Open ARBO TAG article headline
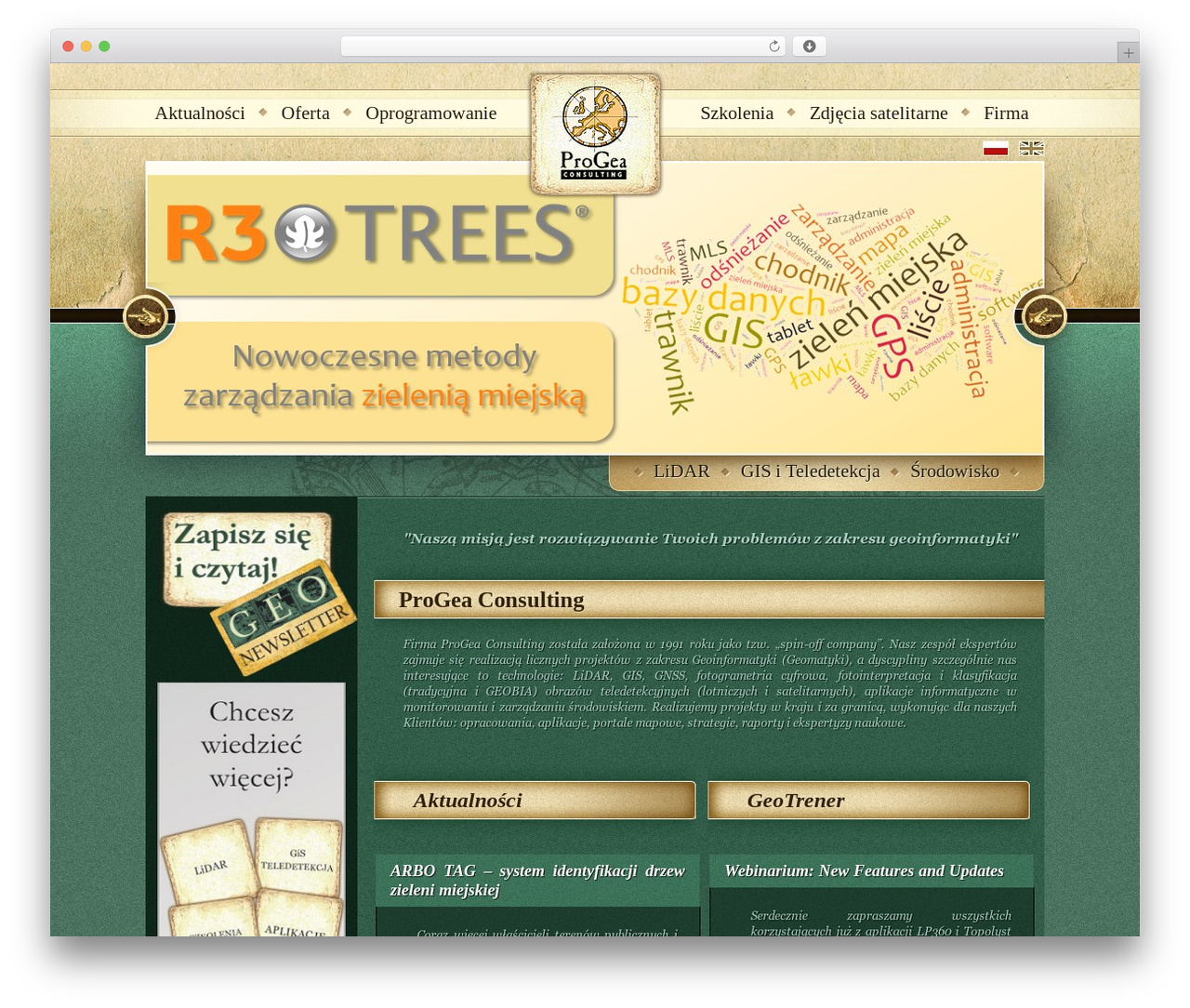 click(x=537, y=880)
